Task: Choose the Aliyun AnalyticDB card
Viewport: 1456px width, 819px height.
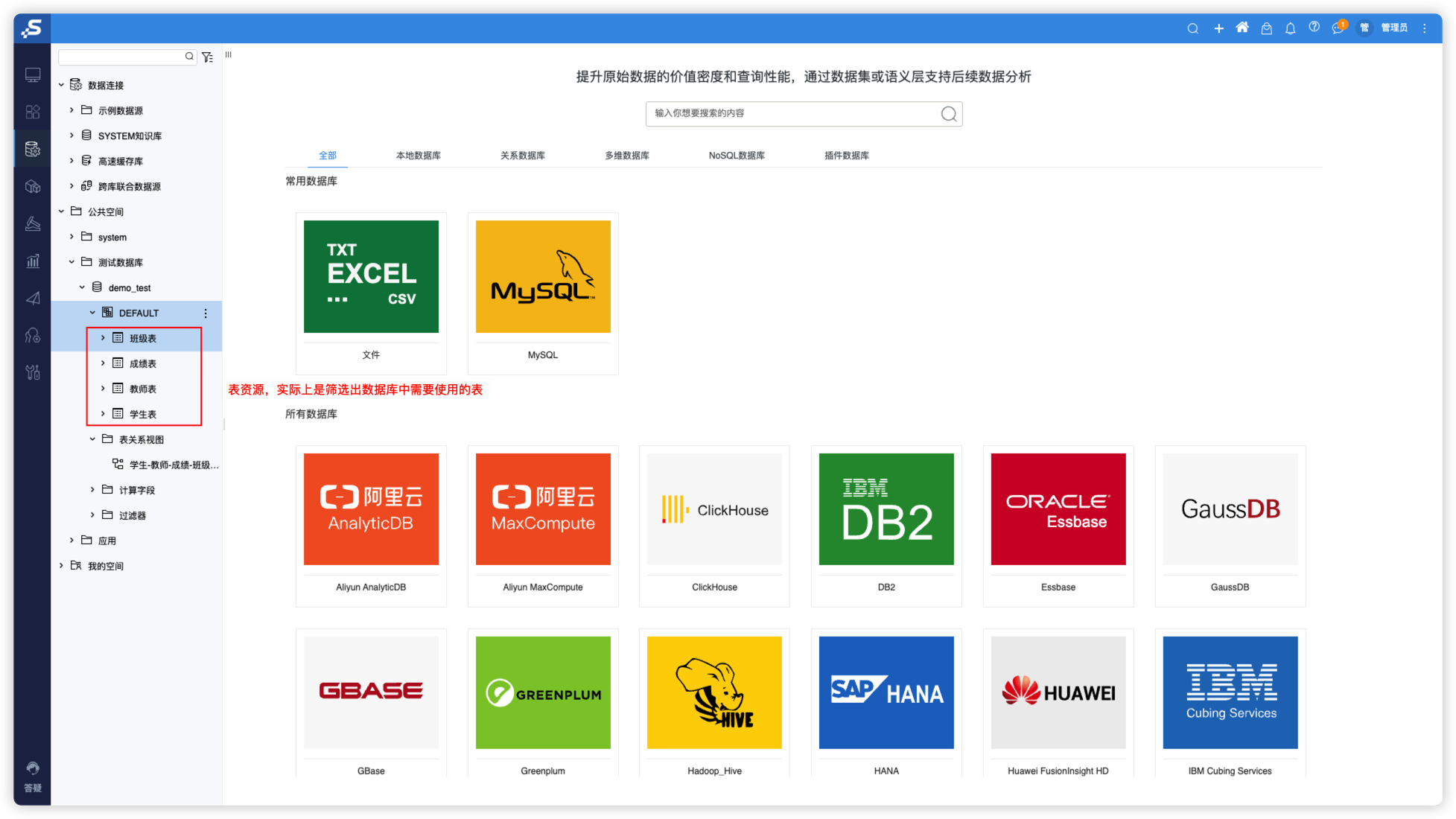Action: [371, 526]
